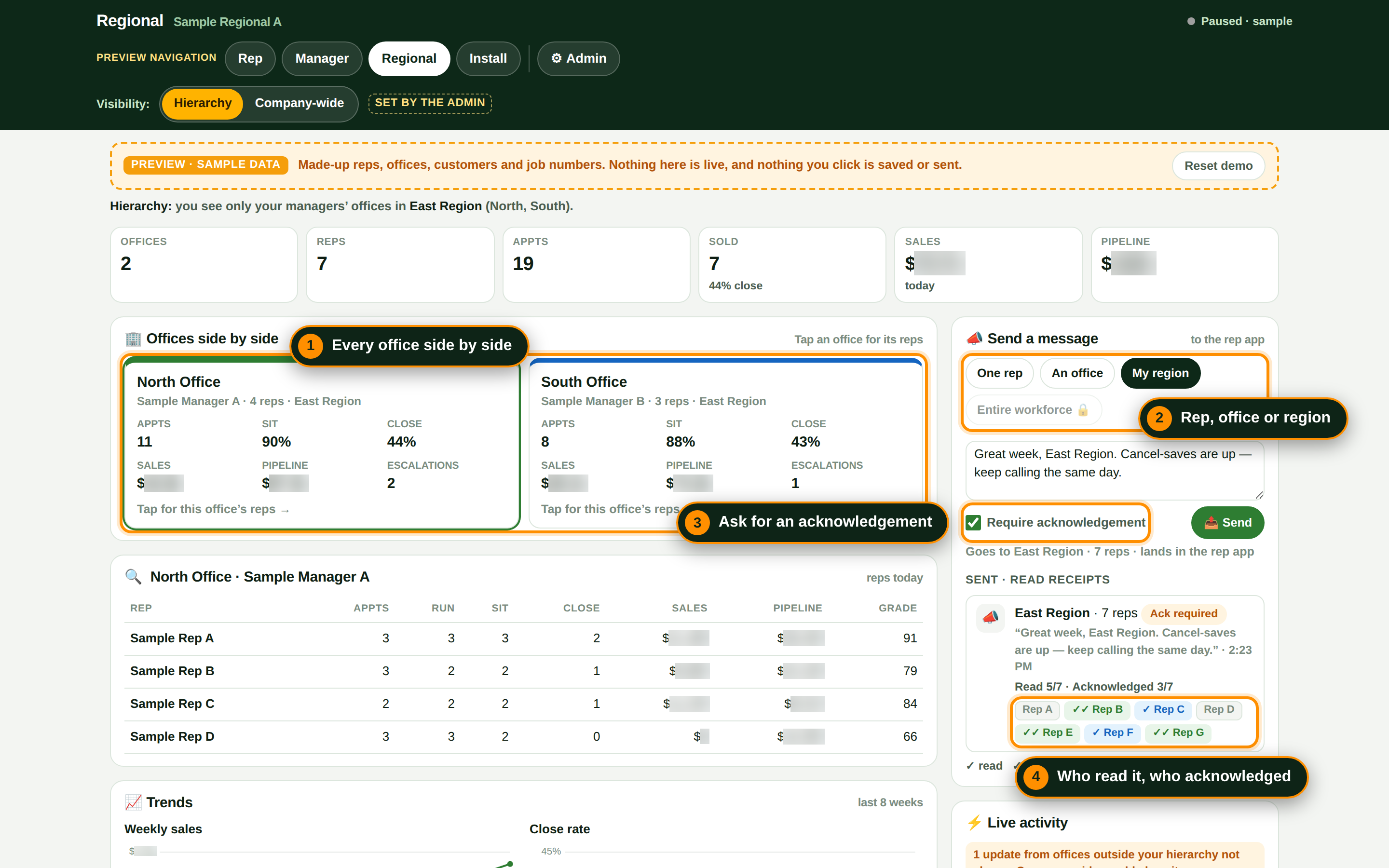Click the paused status dot in header
Screen dimensions: 1389x868
[1191, 21]
